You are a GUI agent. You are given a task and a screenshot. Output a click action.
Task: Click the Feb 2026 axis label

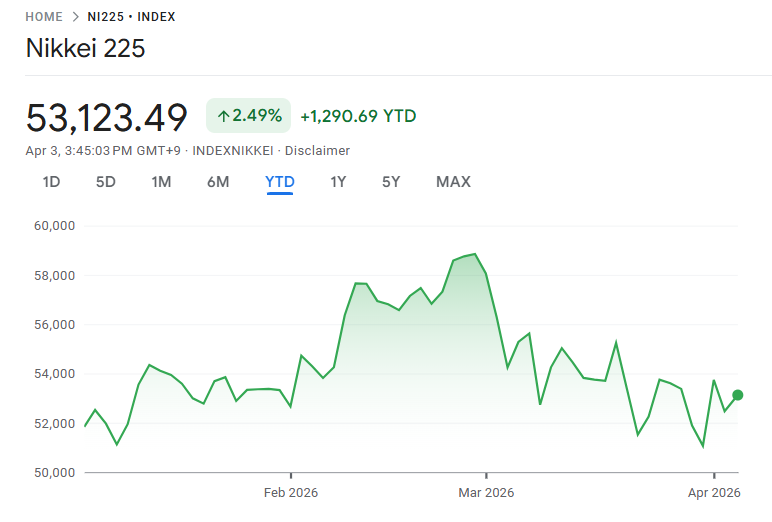tap(291, 492)
